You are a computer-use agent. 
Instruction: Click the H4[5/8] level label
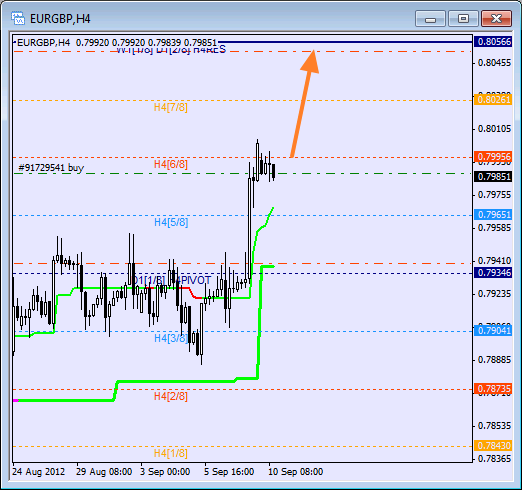pyautogui.click(x=171, y=222)
